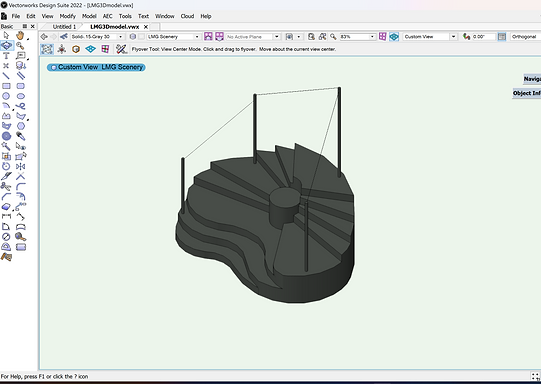Select the Line tool
This screenshot has height=384, width=541.
point(6,76)
